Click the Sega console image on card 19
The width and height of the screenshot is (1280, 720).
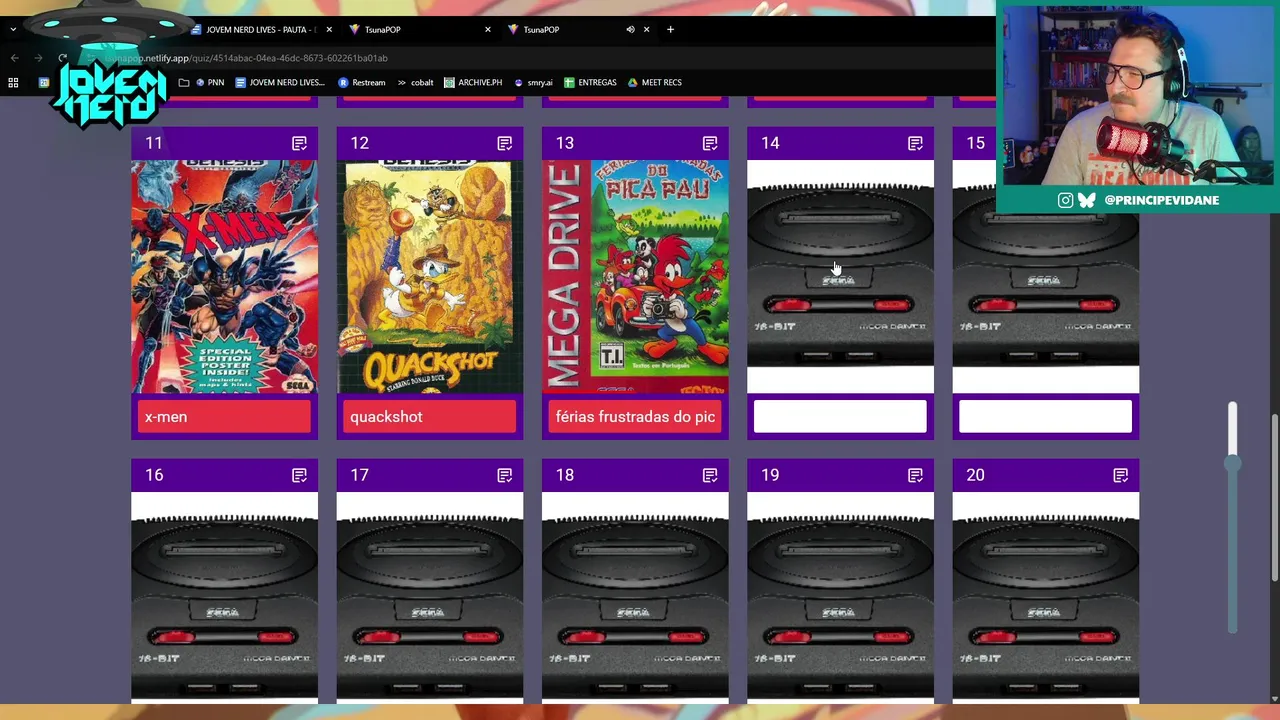[x=840, y=597]
